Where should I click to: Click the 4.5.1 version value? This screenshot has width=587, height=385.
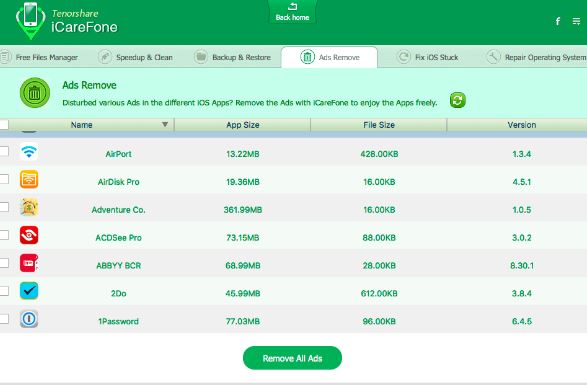522,182
